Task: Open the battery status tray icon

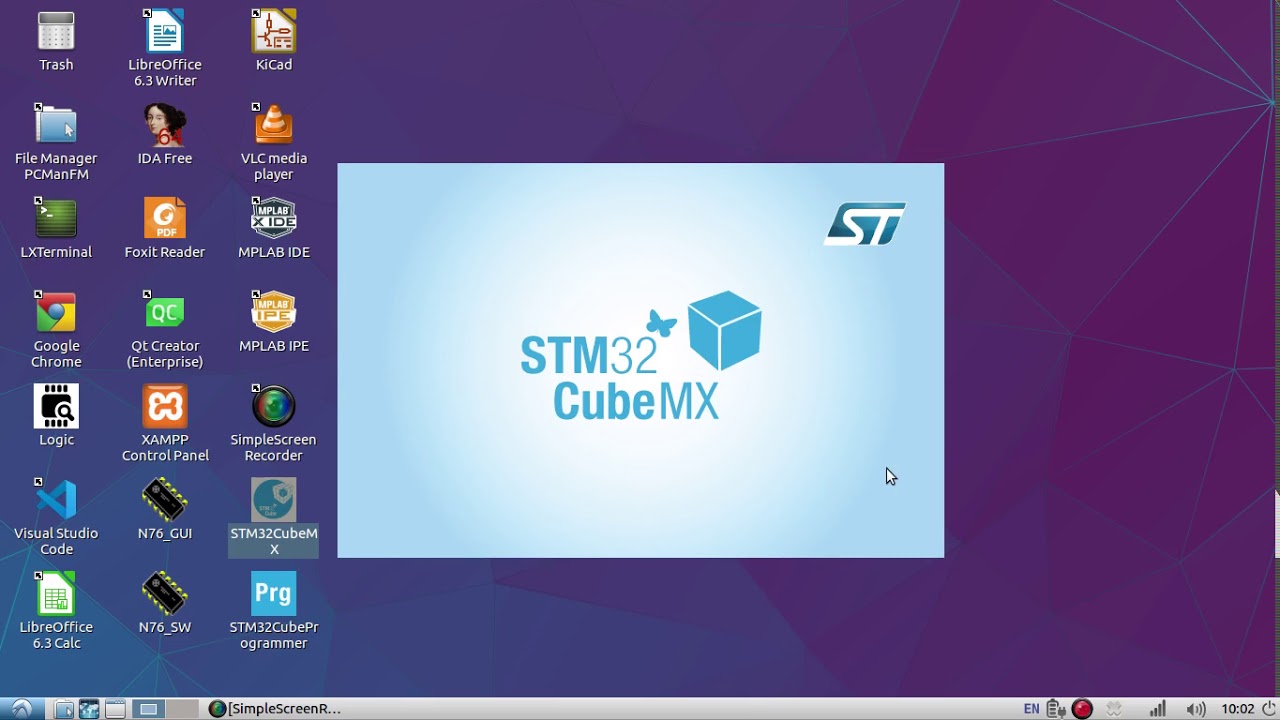Action: 1056,709
